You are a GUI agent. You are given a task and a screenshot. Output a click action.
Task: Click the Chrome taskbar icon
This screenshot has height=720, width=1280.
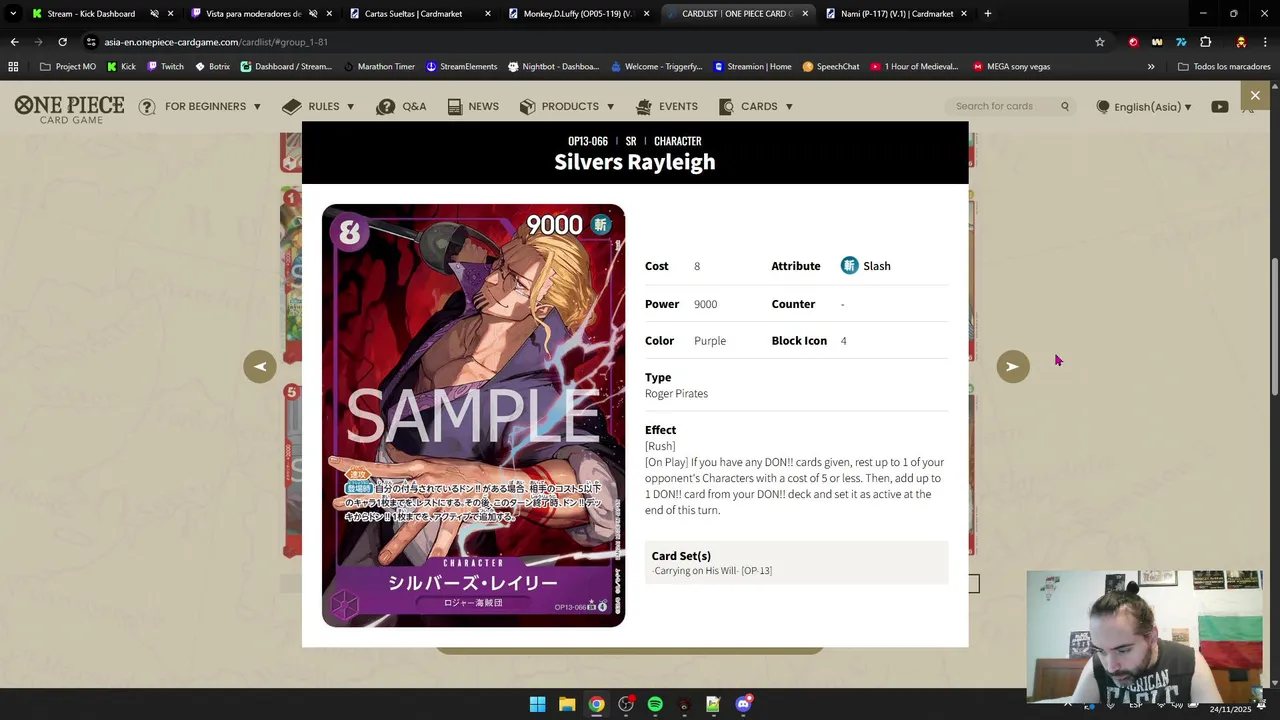pos(596,704)
